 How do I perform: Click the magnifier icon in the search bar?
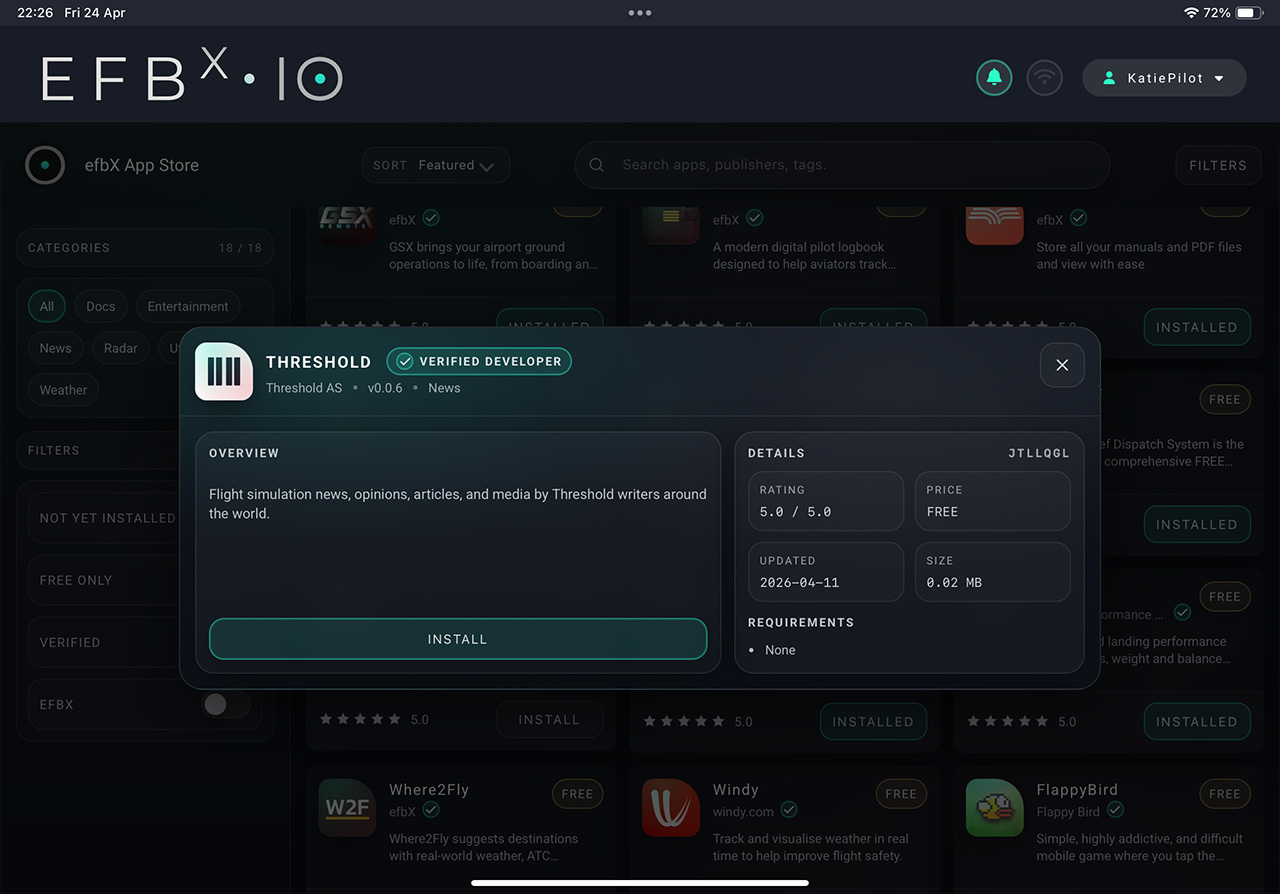click(597, 165)
